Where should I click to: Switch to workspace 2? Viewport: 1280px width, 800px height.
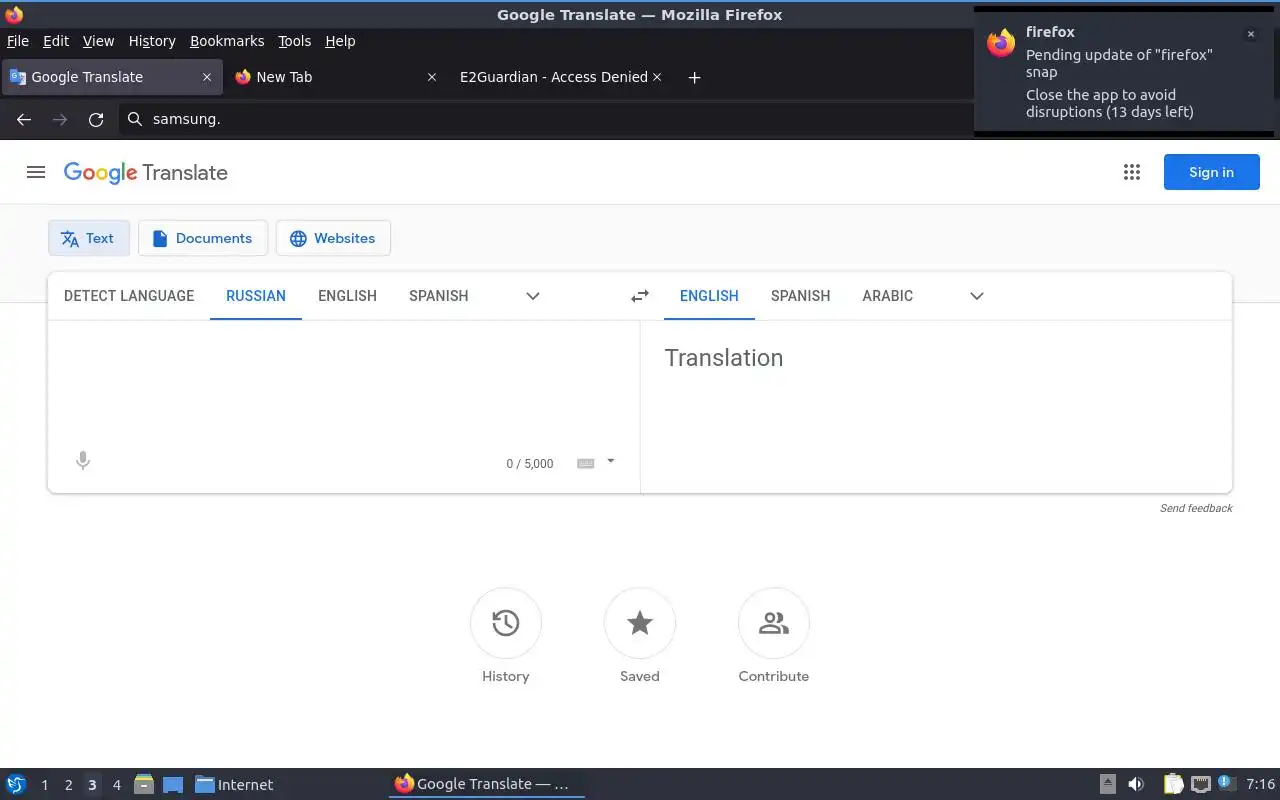click(x=68, y=785)
